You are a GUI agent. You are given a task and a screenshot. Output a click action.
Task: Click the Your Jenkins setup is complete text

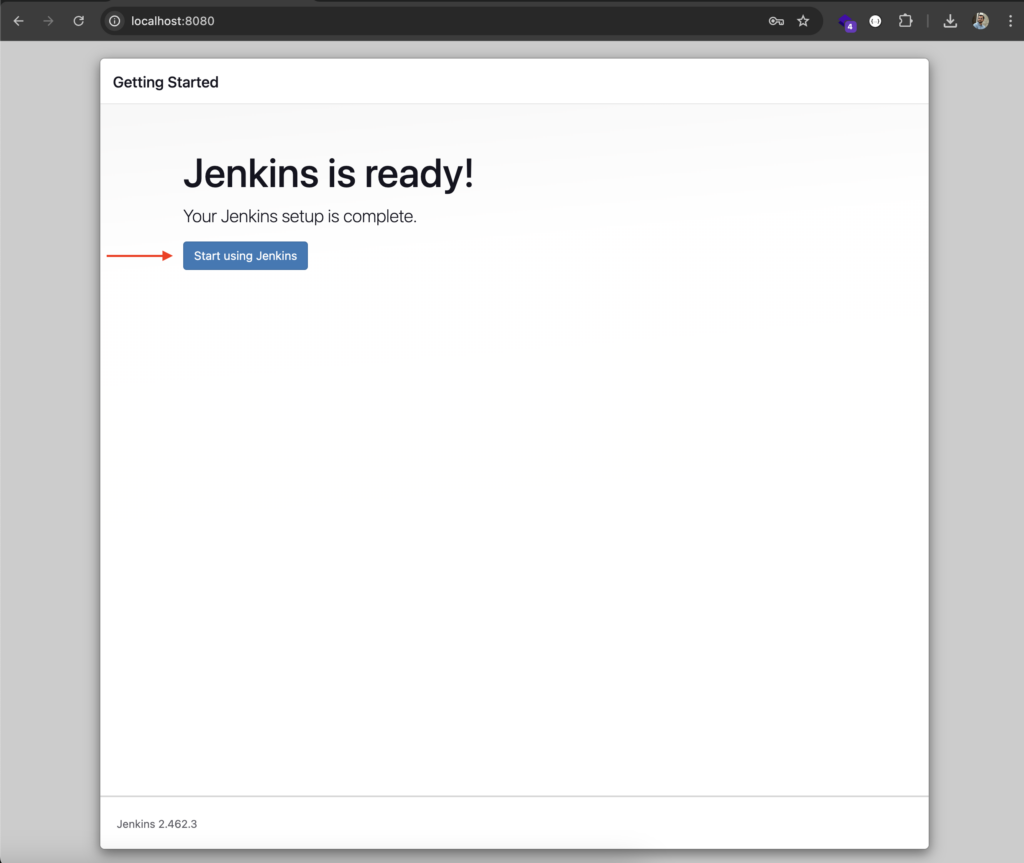click(x=300, y=216)
